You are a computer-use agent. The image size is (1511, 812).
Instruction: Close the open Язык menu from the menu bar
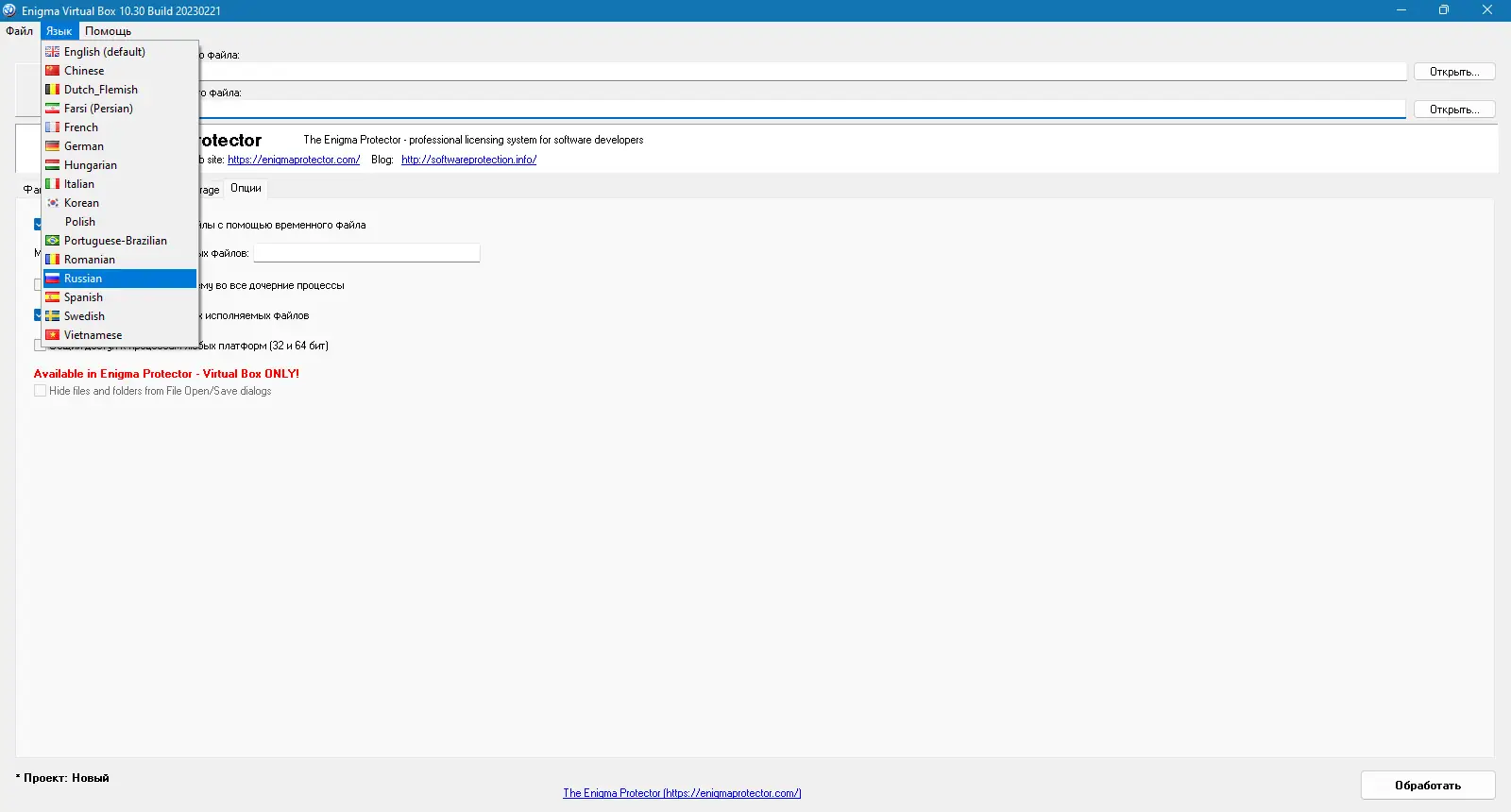click(x=59, y=31)
